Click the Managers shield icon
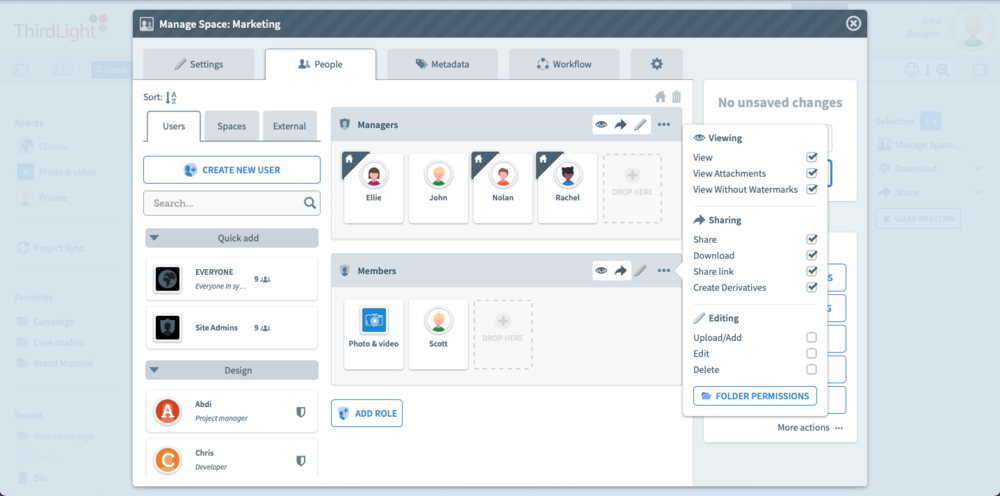 tap(345, 124)
